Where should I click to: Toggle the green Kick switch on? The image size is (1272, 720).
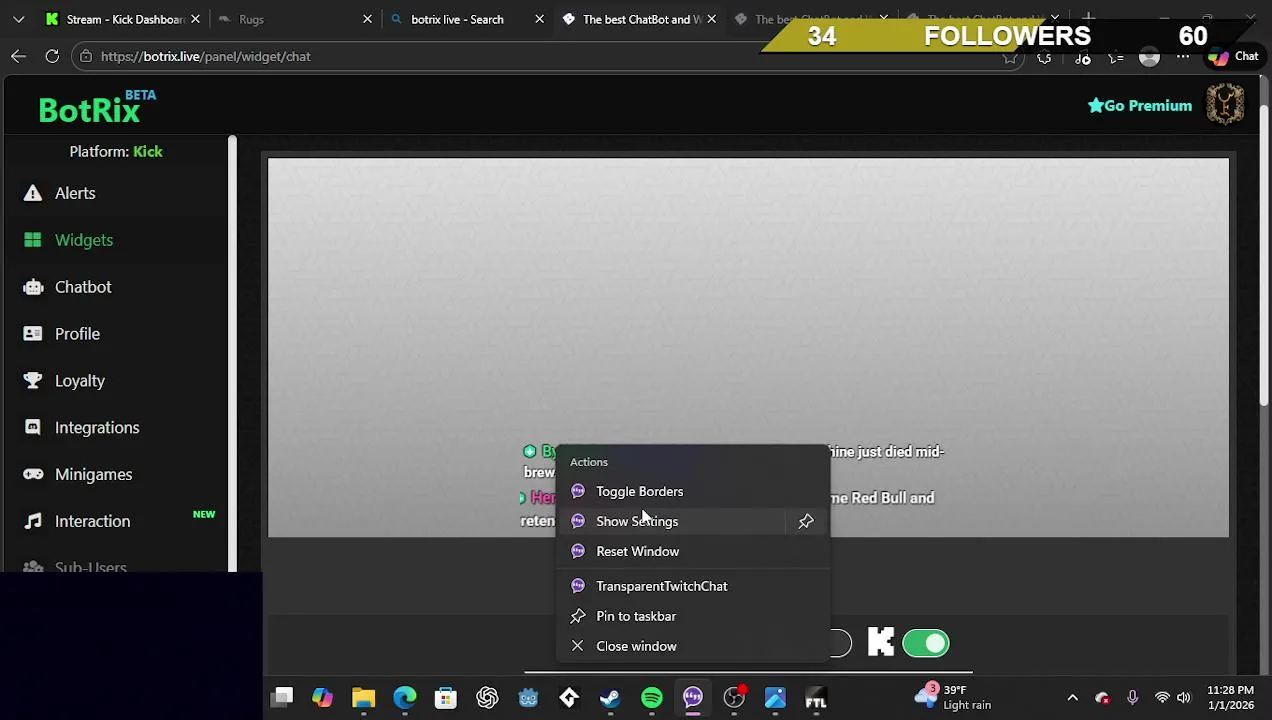[x=925, y=643]
